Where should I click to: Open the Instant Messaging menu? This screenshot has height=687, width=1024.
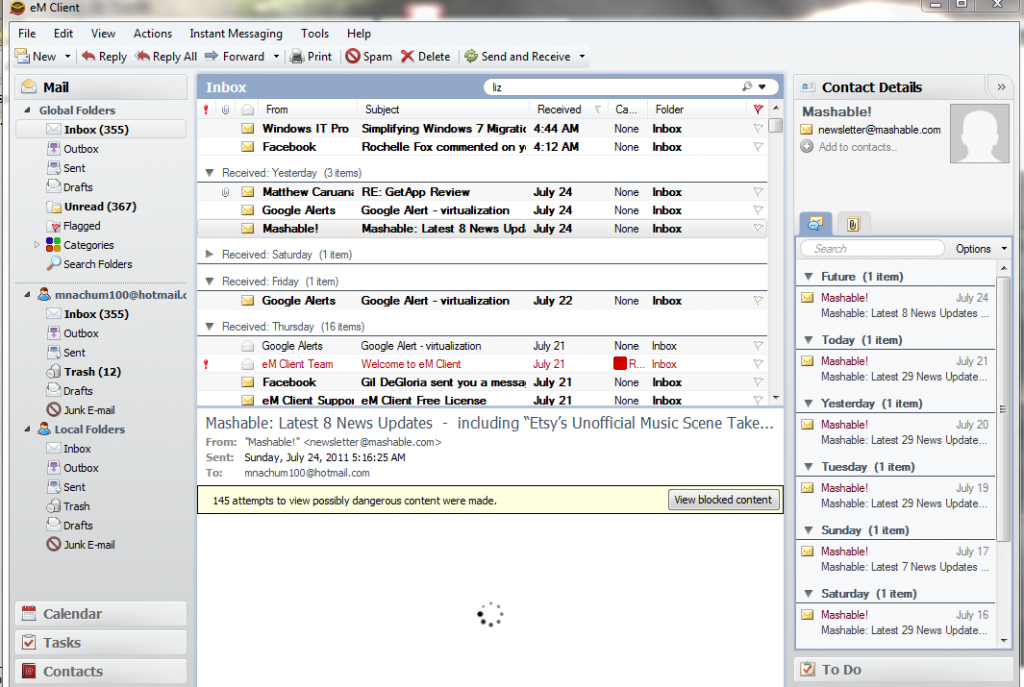pos(236,33)
